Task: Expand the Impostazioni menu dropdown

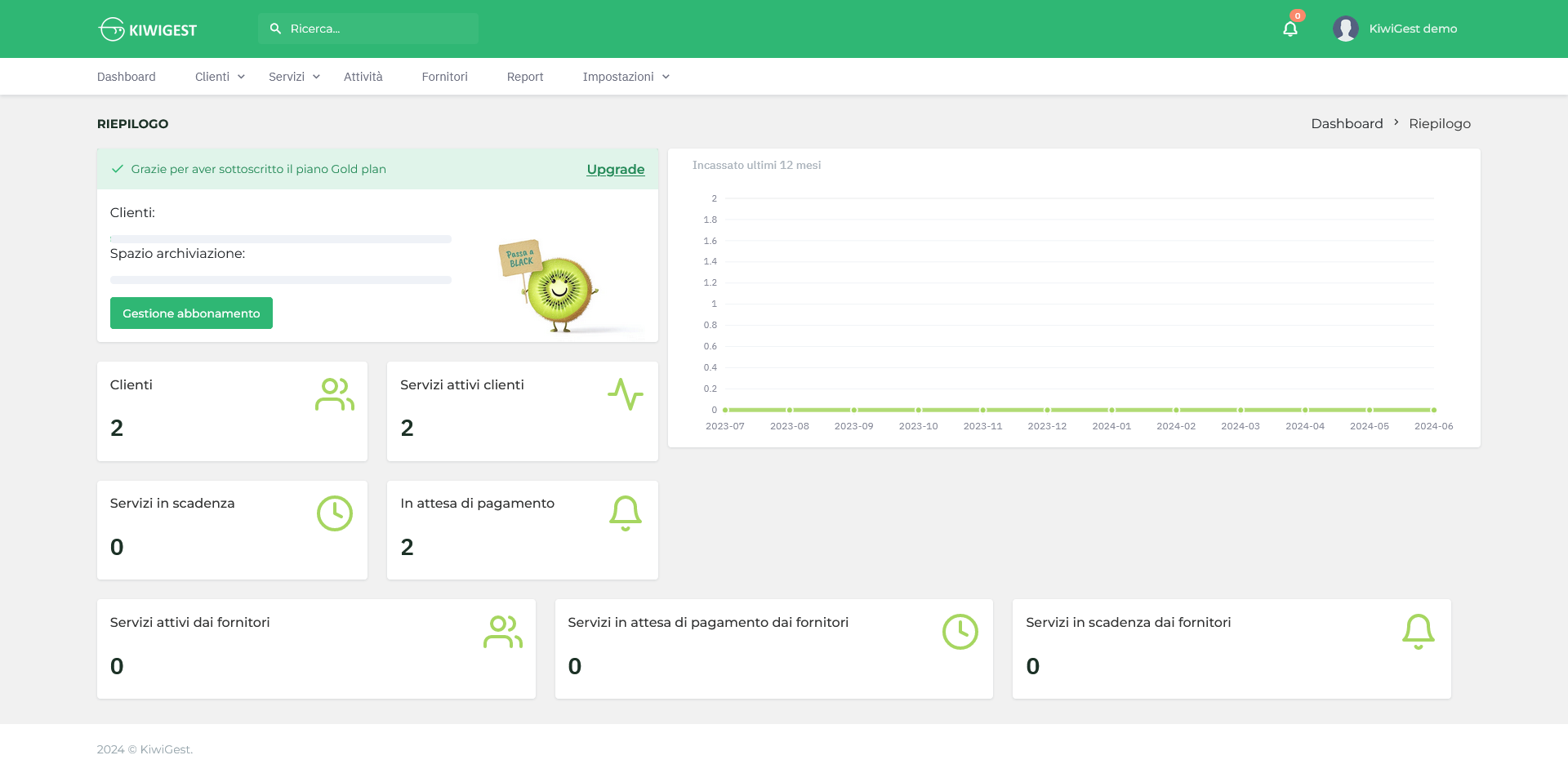Action: (626, 77)
